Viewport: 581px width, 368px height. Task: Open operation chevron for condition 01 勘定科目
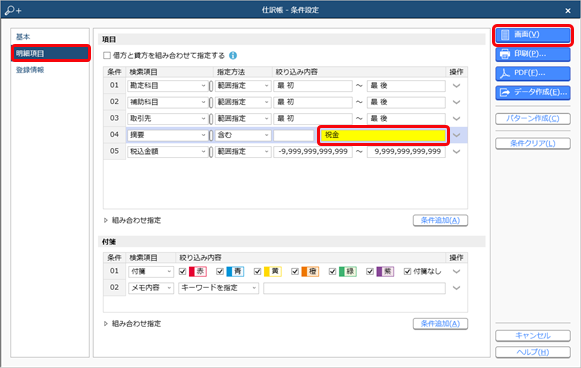(x=456, y=86)
